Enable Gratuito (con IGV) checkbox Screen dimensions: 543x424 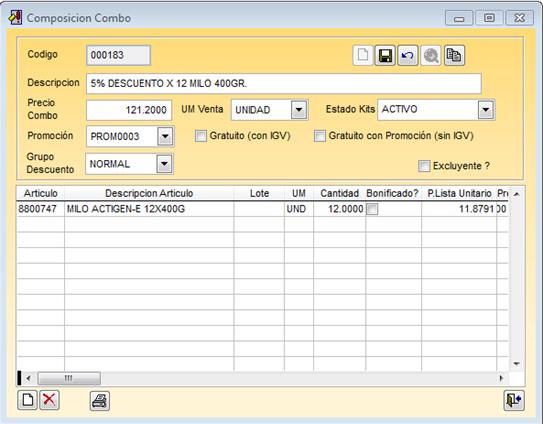point(201,136)
